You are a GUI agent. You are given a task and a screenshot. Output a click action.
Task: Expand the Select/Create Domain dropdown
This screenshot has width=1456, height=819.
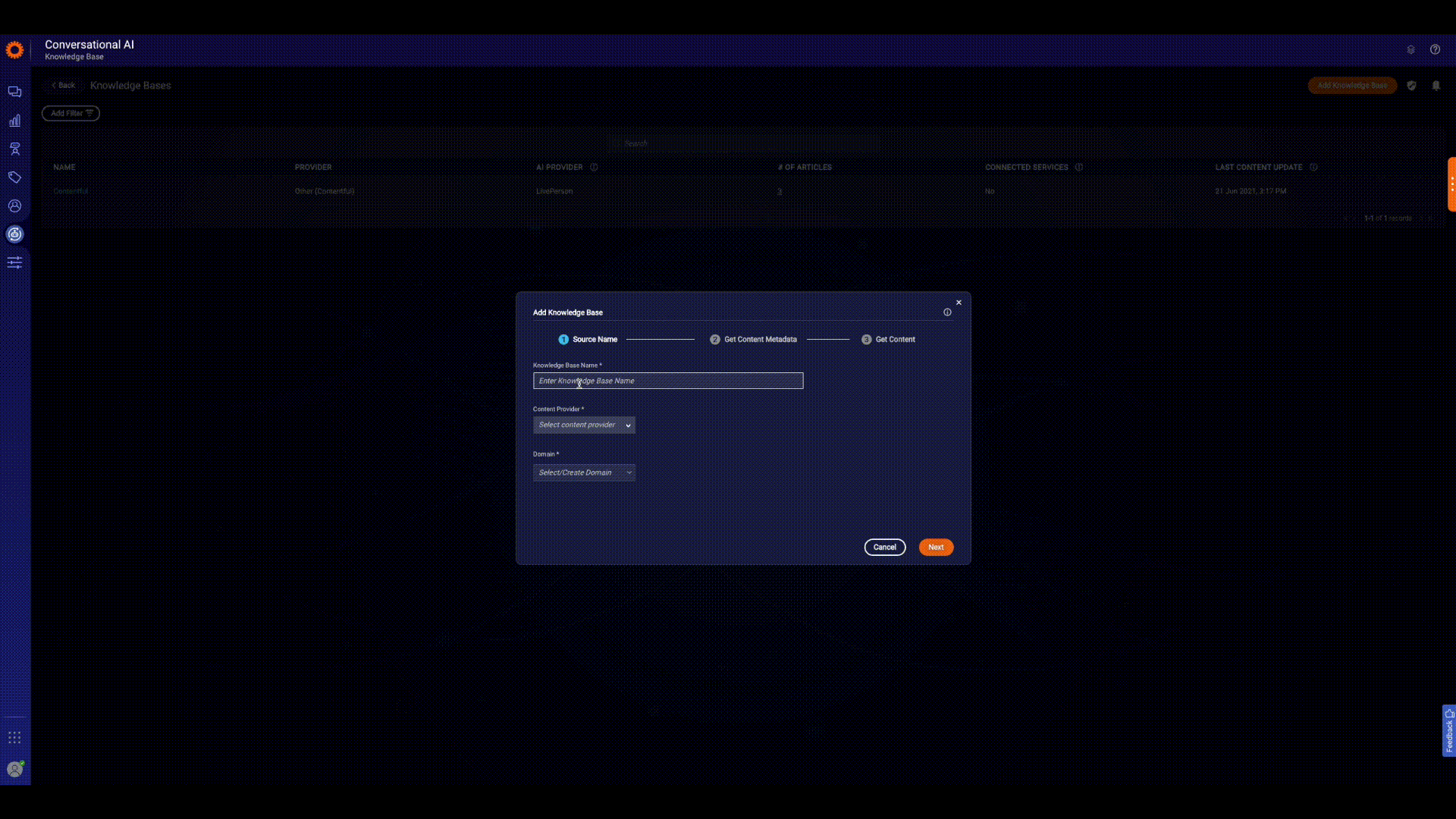pos(584,472)
